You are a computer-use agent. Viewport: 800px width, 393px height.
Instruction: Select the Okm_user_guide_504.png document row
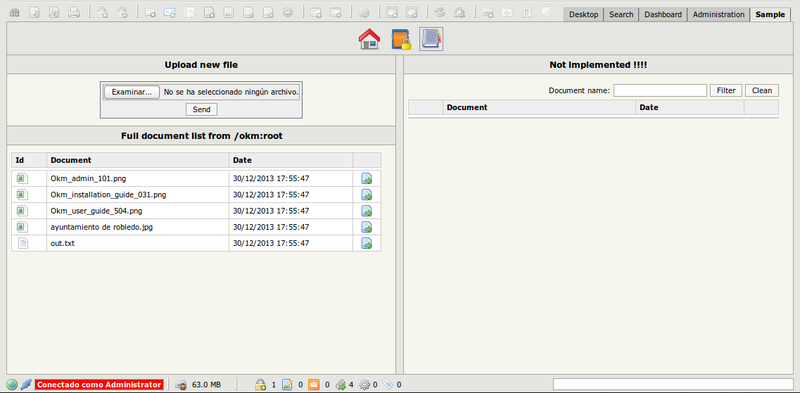tap(196, 211)
